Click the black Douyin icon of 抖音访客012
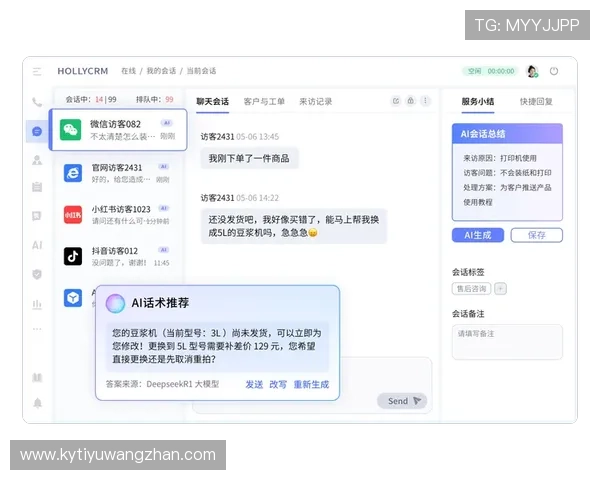This screenshot has height=480, width=600. [x=73, y=256]
